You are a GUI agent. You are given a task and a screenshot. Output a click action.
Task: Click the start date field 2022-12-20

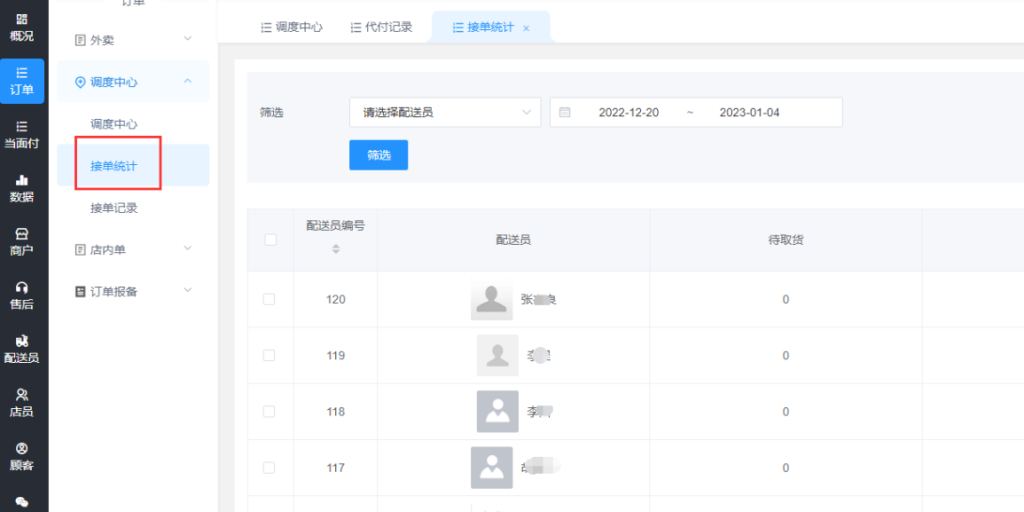[628, 112]
